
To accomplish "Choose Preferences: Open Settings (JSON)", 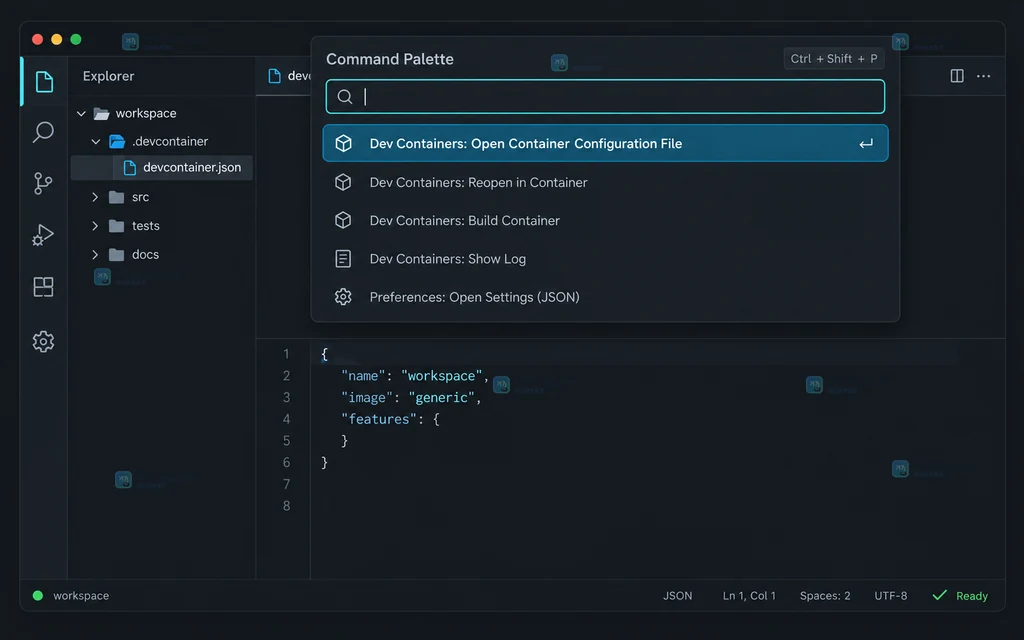I will [x=605, y=296].
